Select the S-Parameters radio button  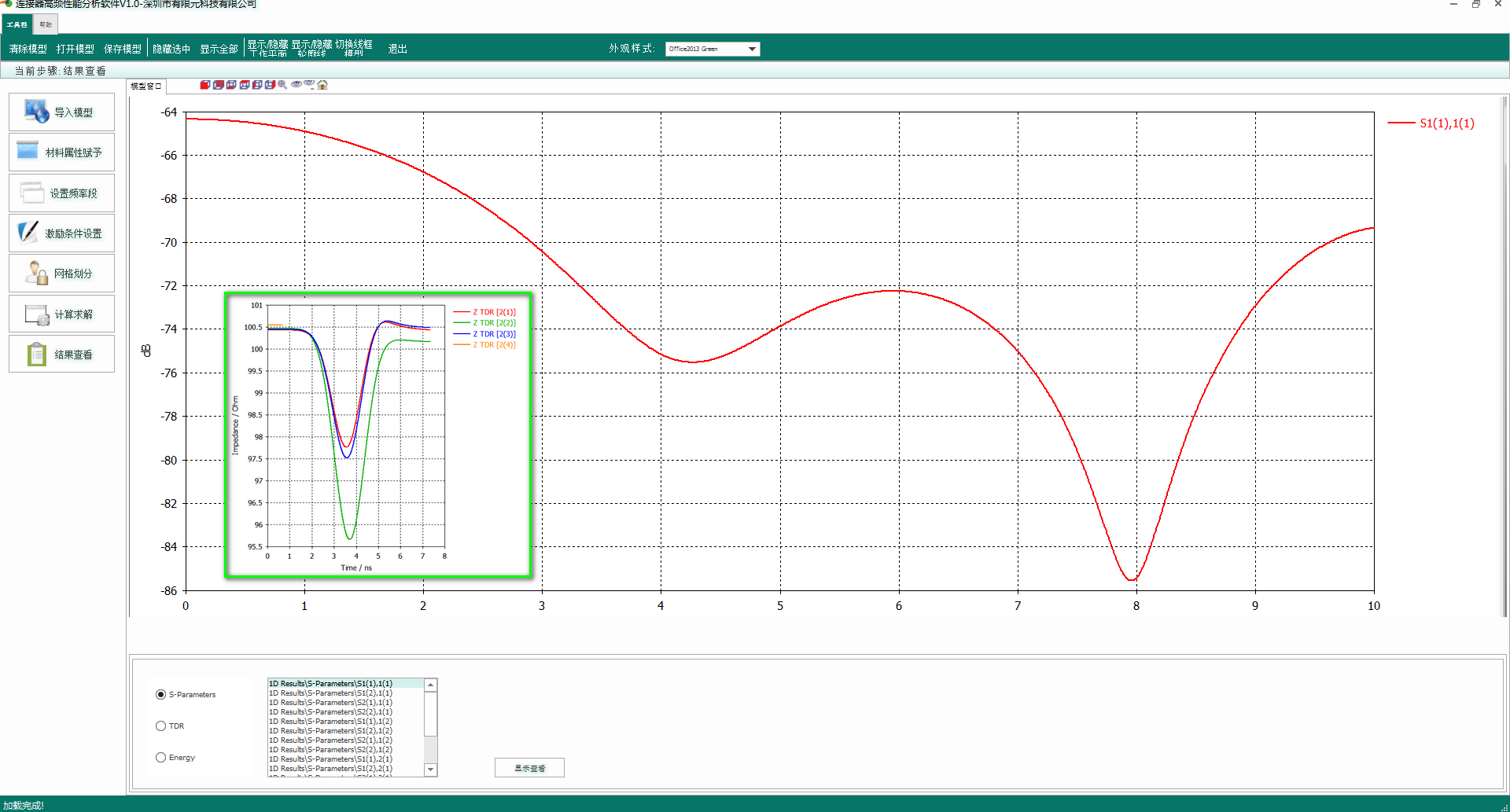[161, 695]
